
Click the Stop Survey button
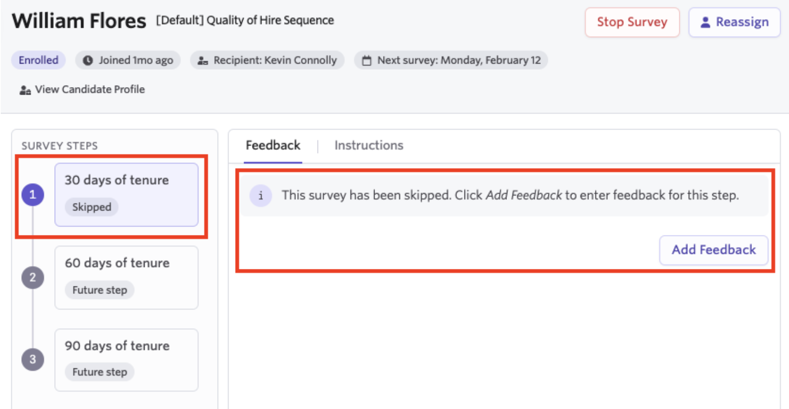(632, 22)
